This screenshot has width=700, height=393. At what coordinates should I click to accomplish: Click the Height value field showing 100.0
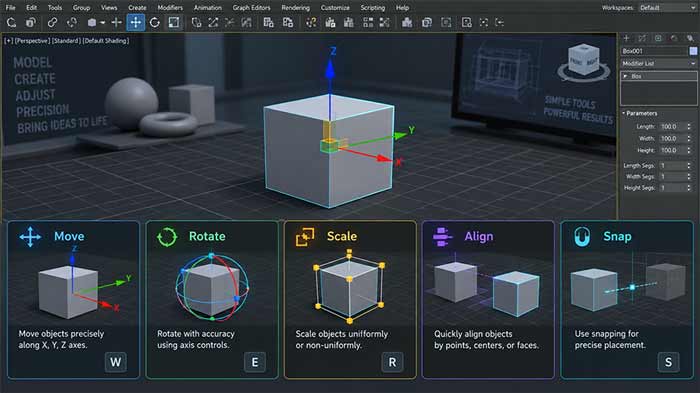[x=672, y=150]
